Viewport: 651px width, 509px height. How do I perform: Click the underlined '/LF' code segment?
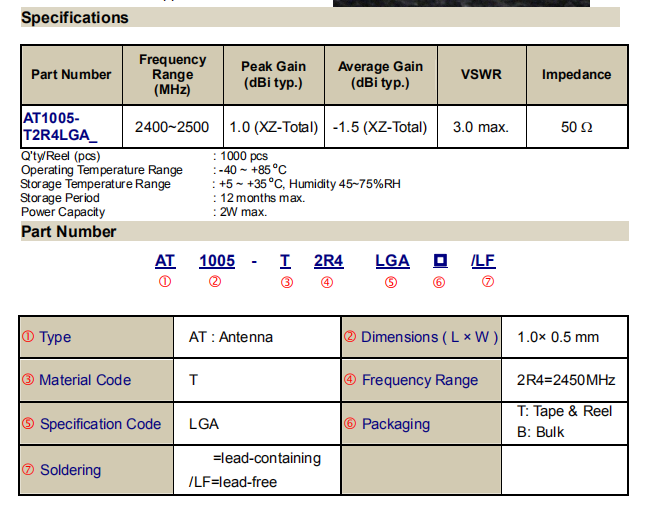point(483,261)
